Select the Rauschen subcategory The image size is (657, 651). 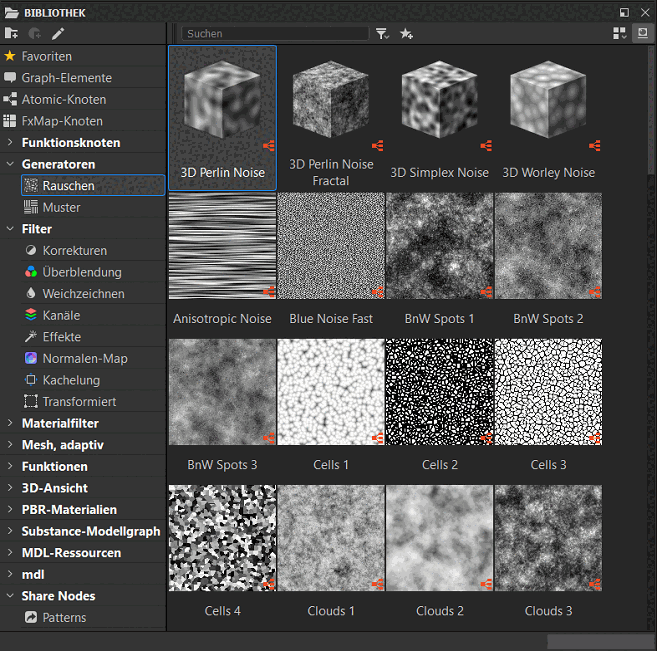point(93,186)
